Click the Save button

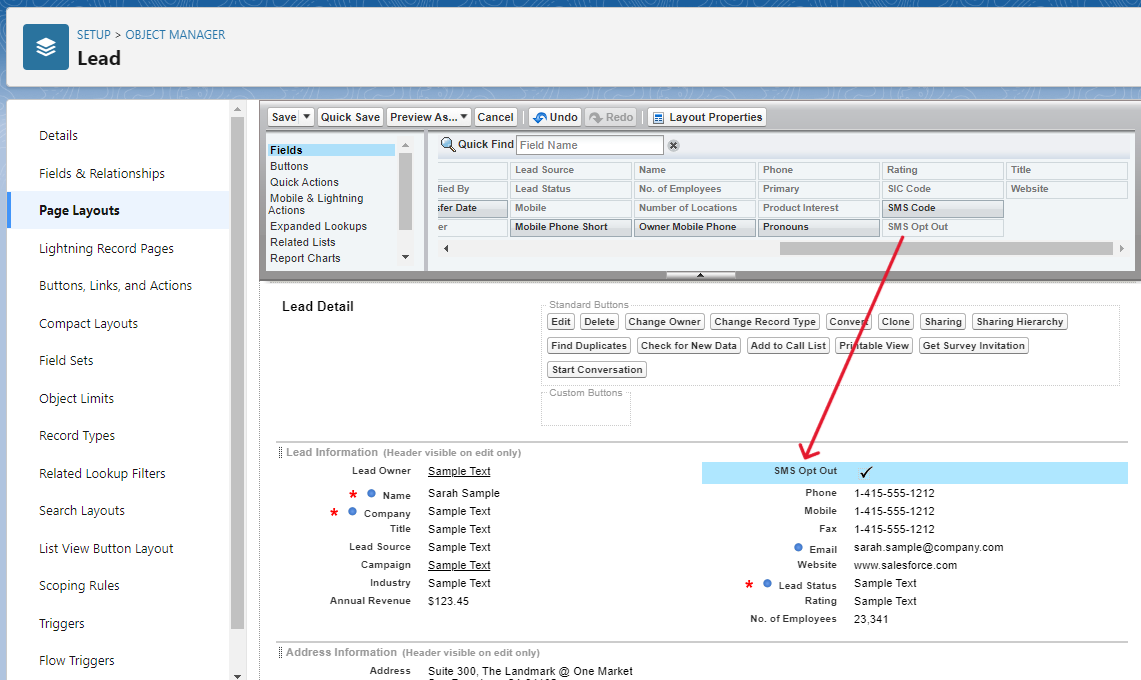click(284, 117)
